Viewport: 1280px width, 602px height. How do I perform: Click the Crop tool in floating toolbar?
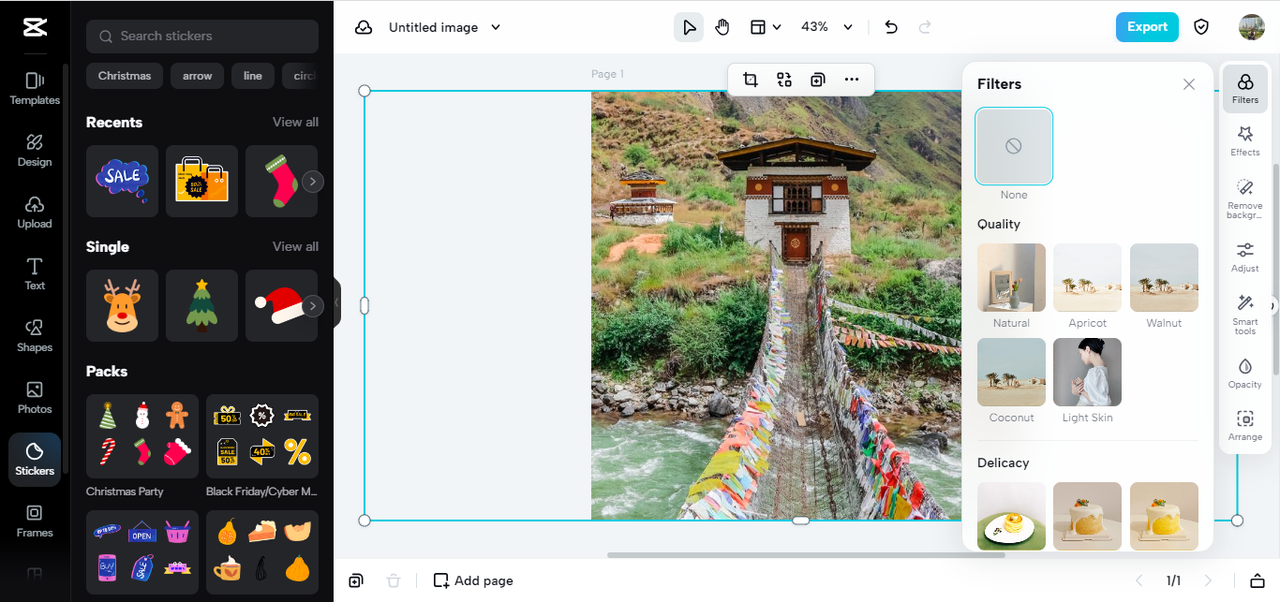[750, 80]
